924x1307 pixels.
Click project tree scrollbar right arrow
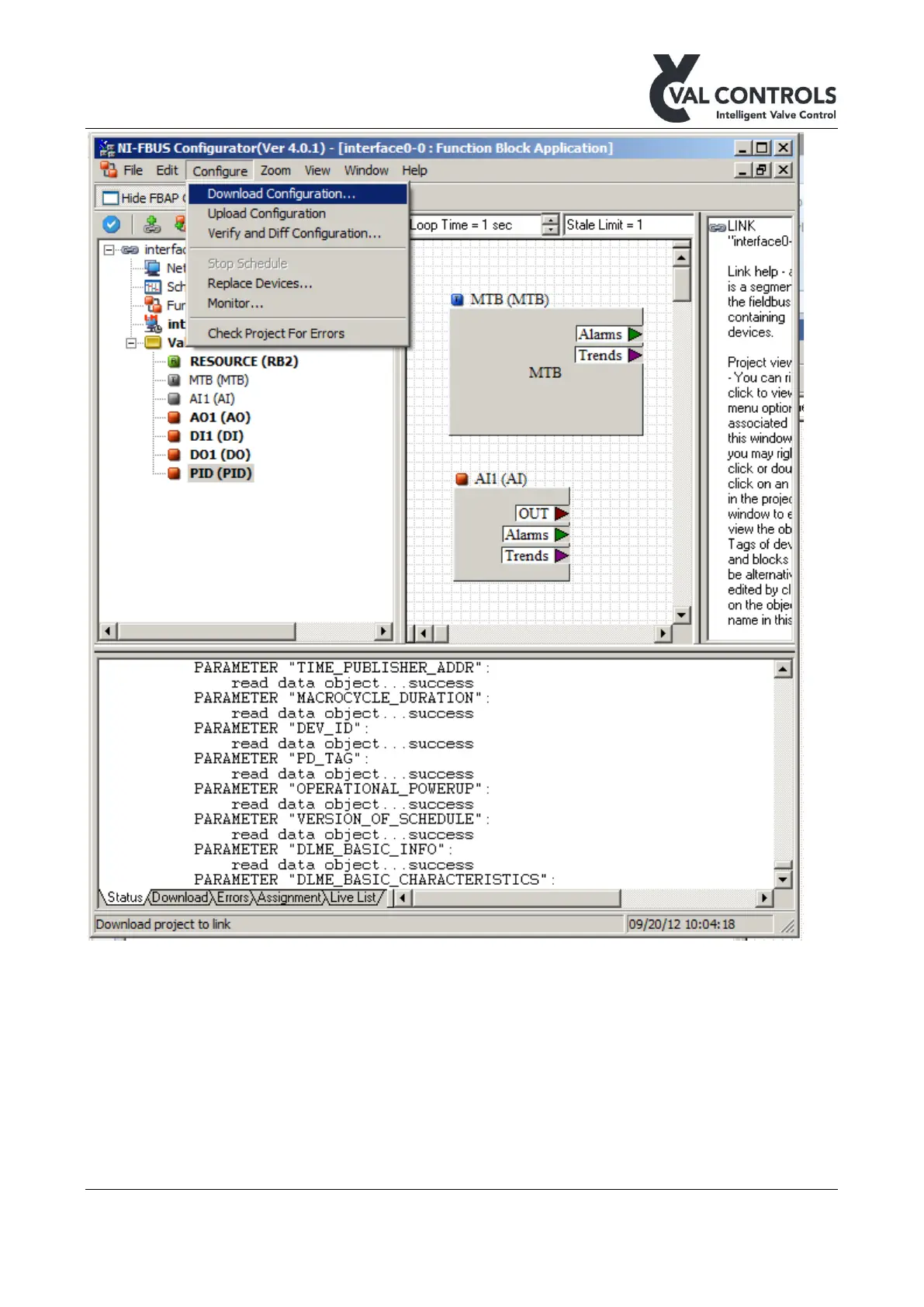[383, 631]
